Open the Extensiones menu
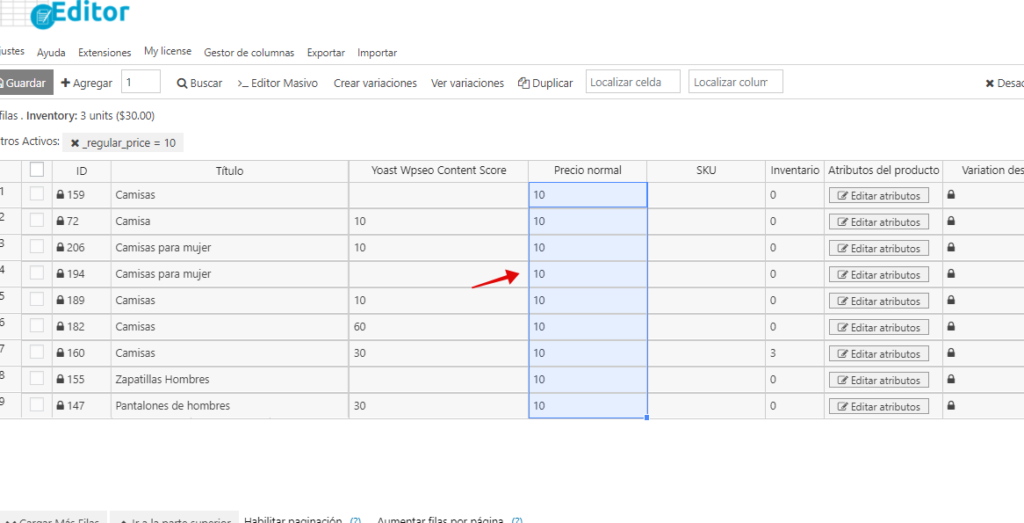 (104, 53)
